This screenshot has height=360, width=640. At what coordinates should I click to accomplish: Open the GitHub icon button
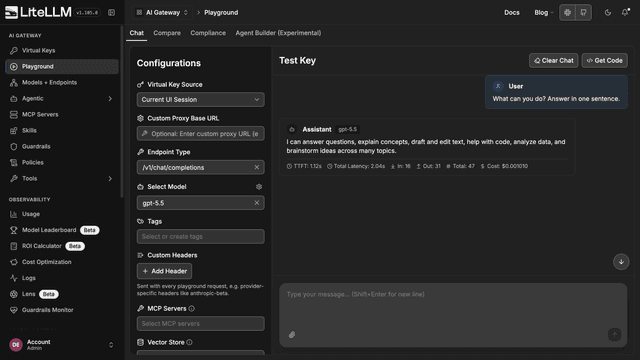click(x=583, y=13)
